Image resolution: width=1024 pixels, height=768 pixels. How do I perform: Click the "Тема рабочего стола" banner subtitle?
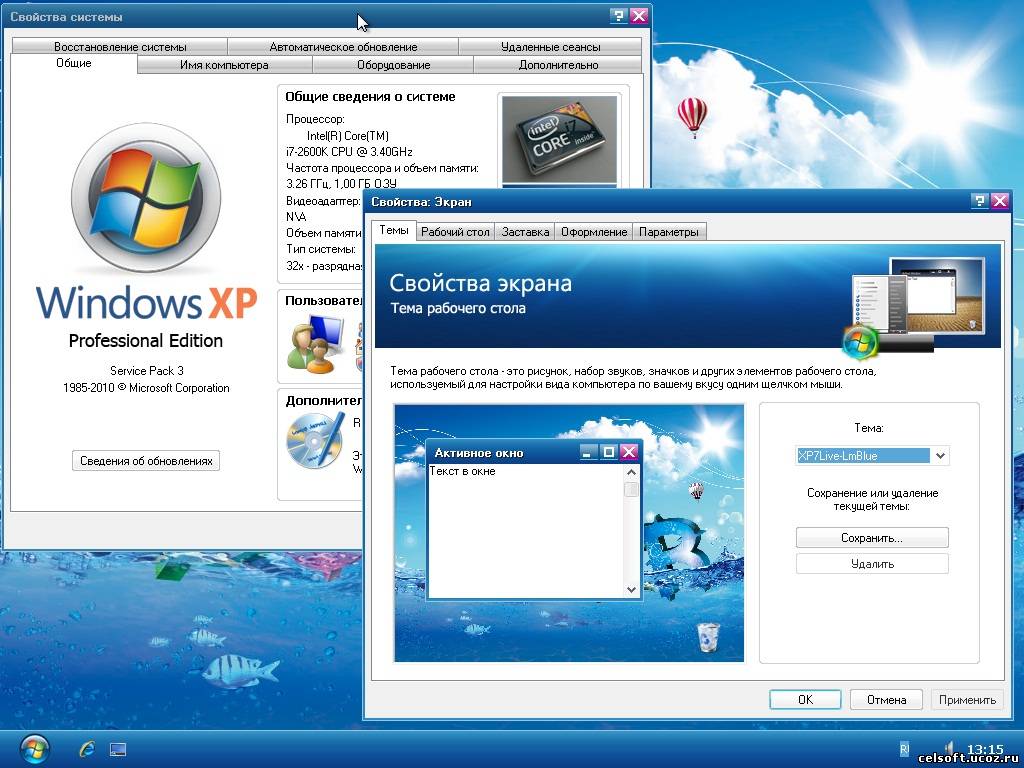click(458, 308)
